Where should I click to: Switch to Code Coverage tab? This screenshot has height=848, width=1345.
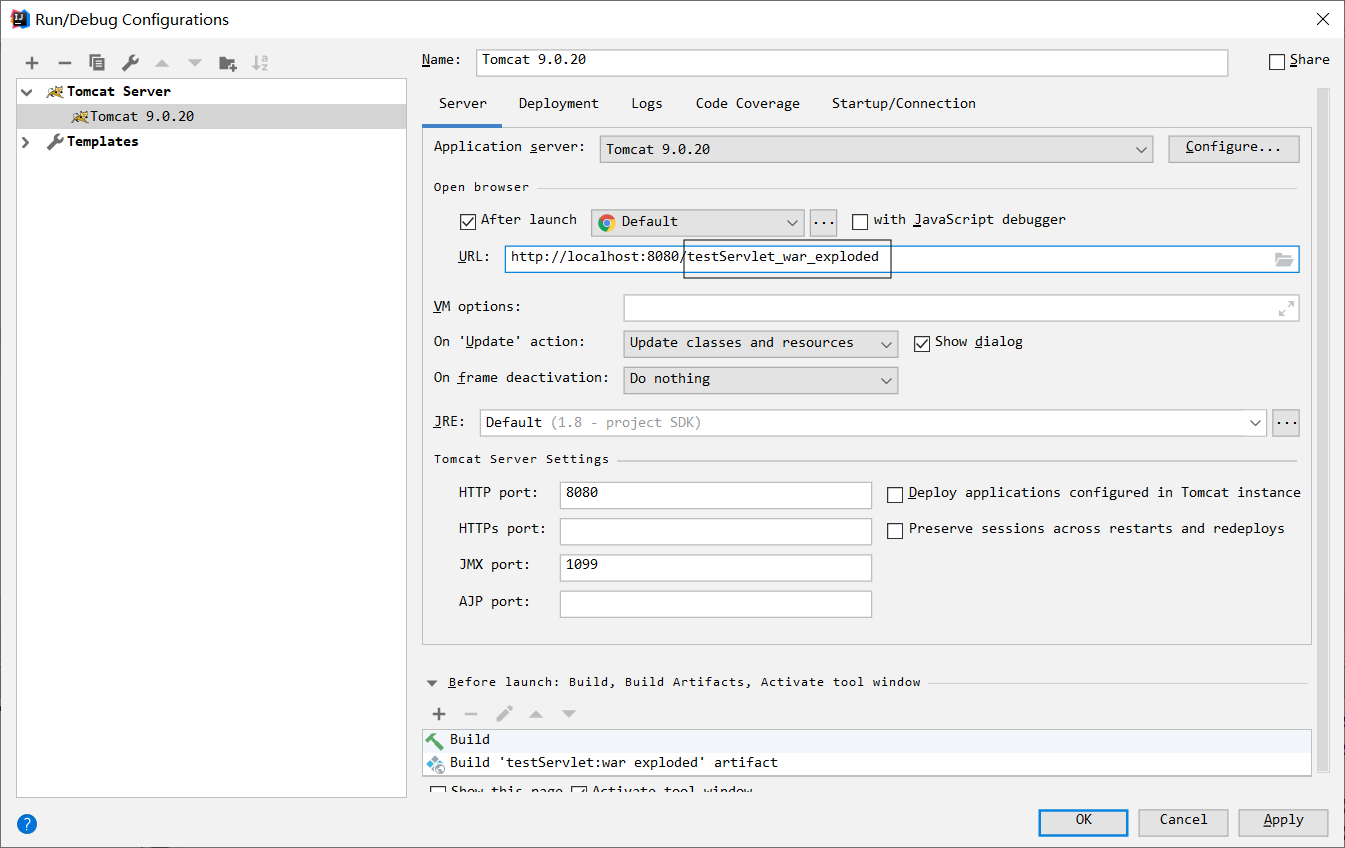point(748,104)
